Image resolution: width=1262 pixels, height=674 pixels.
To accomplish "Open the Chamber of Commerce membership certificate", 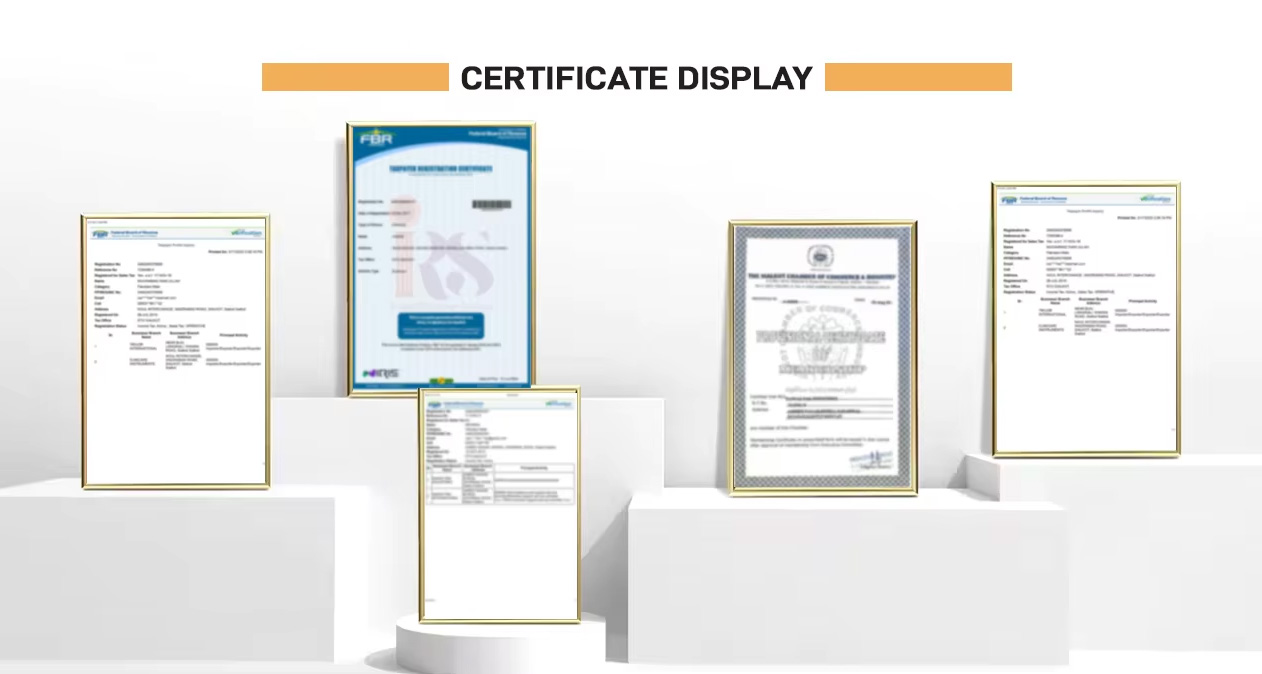I will 823,358.
